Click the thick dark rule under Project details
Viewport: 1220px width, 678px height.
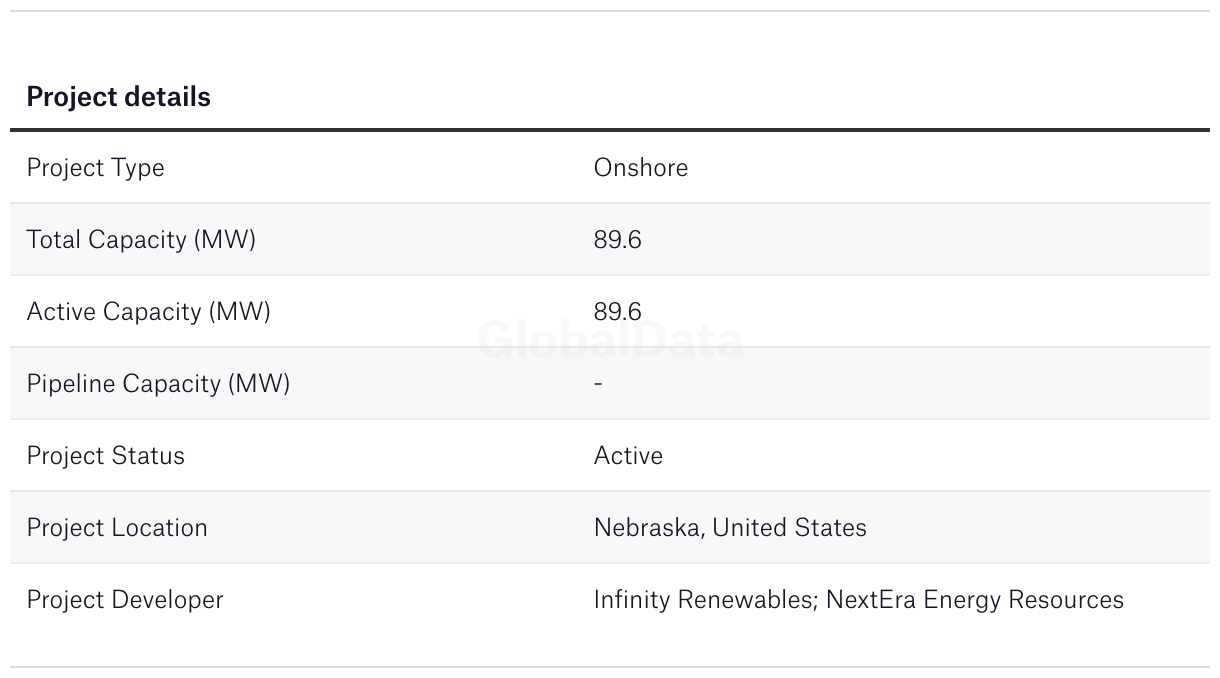pyautogui.click(x=610, y=130)
